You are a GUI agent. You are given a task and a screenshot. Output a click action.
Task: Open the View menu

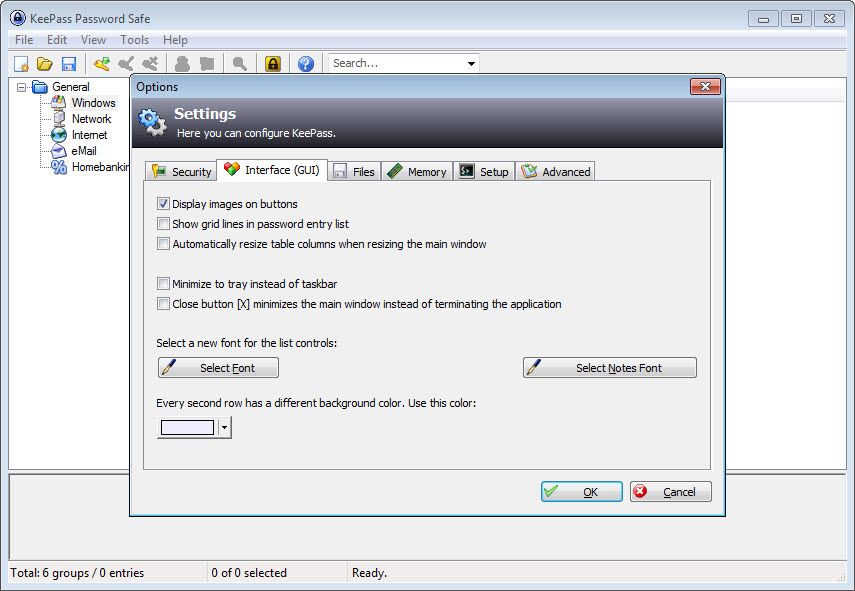point(93,40)
